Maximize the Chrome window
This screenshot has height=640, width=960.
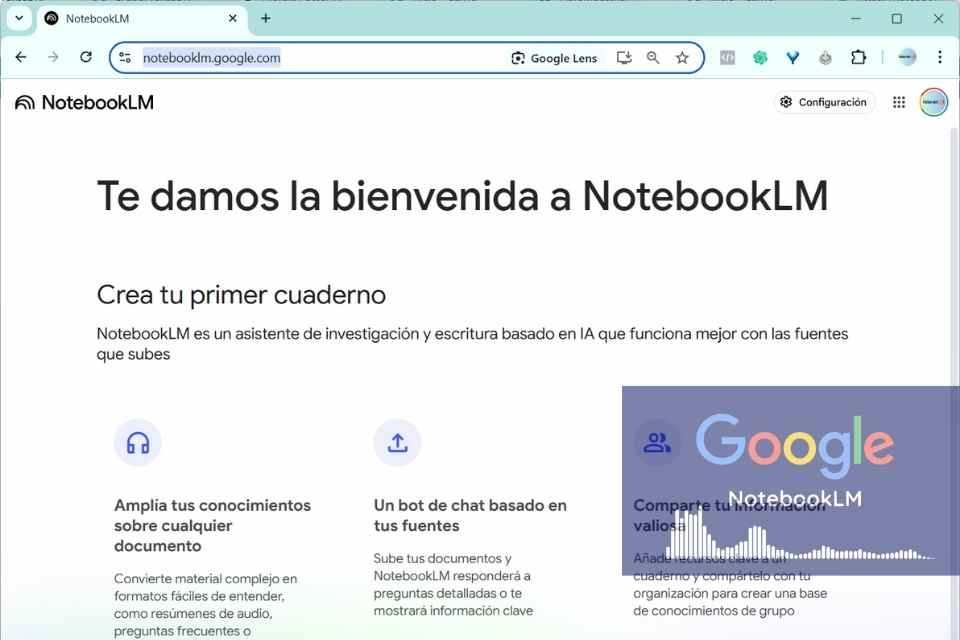pyautogui.click(x=896, y=19)
